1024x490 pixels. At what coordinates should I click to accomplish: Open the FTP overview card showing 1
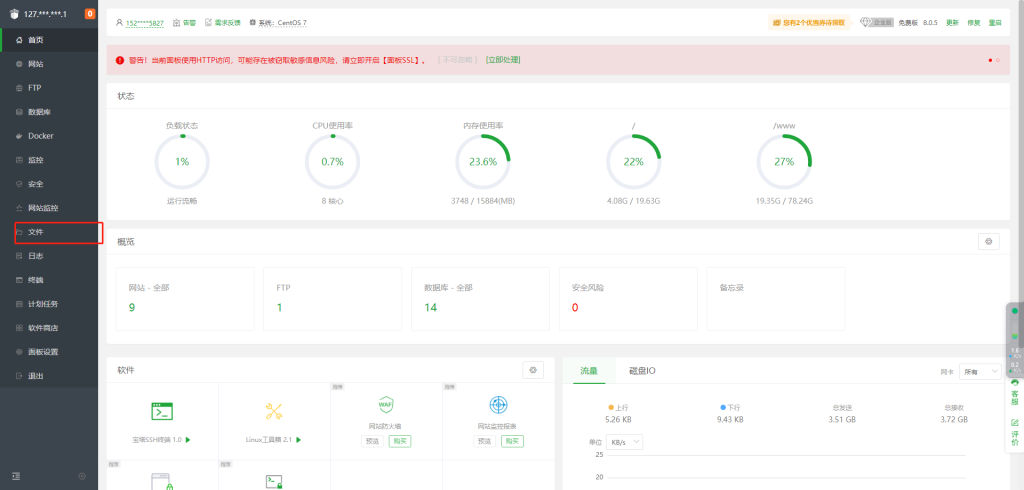pyautogui.click(x=332, y=299)
